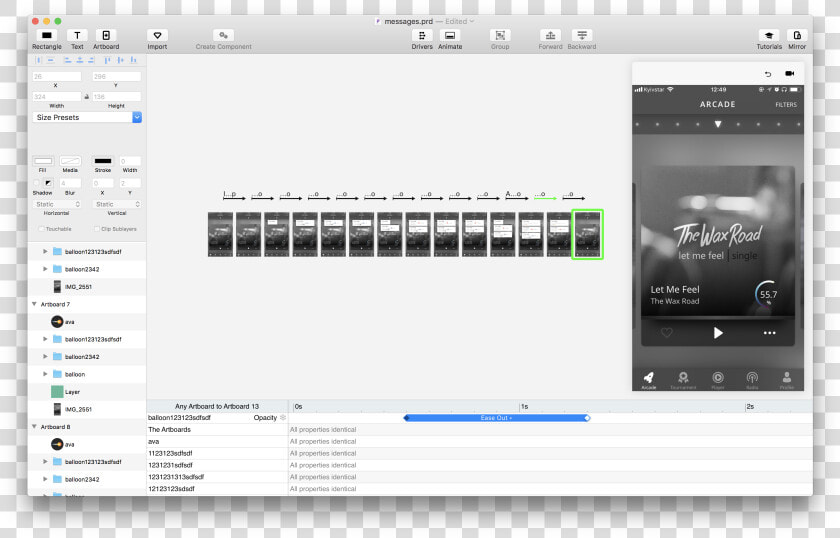840x538 pixels.
Task: Click the Import toolbar icon
Action: [x=157, y=35]
